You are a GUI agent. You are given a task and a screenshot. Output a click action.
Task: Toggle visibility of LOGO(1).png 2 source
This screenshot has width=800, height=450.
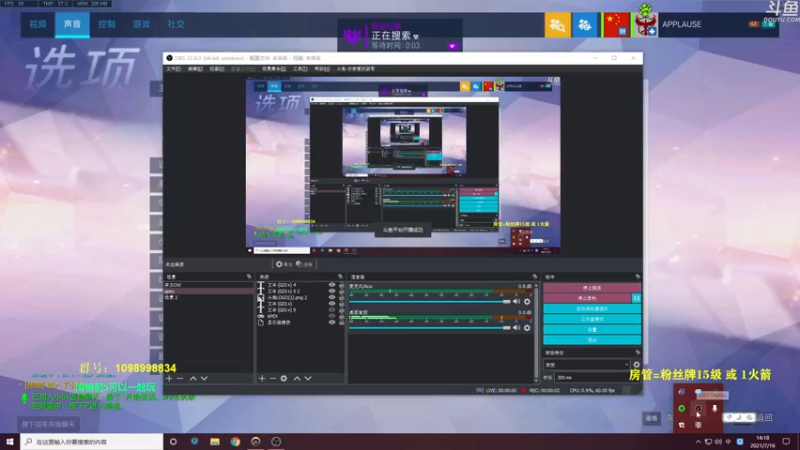click(x=332, y=297)
